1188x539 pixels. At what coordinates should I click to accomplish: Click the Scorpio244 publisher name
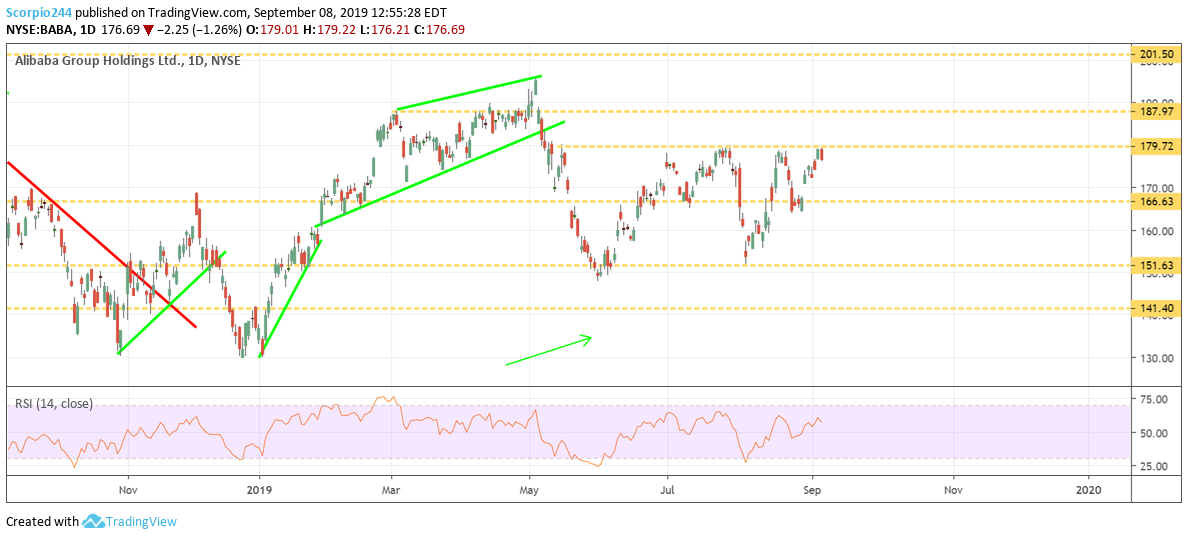pyautogui.click(x=38, y=11)
